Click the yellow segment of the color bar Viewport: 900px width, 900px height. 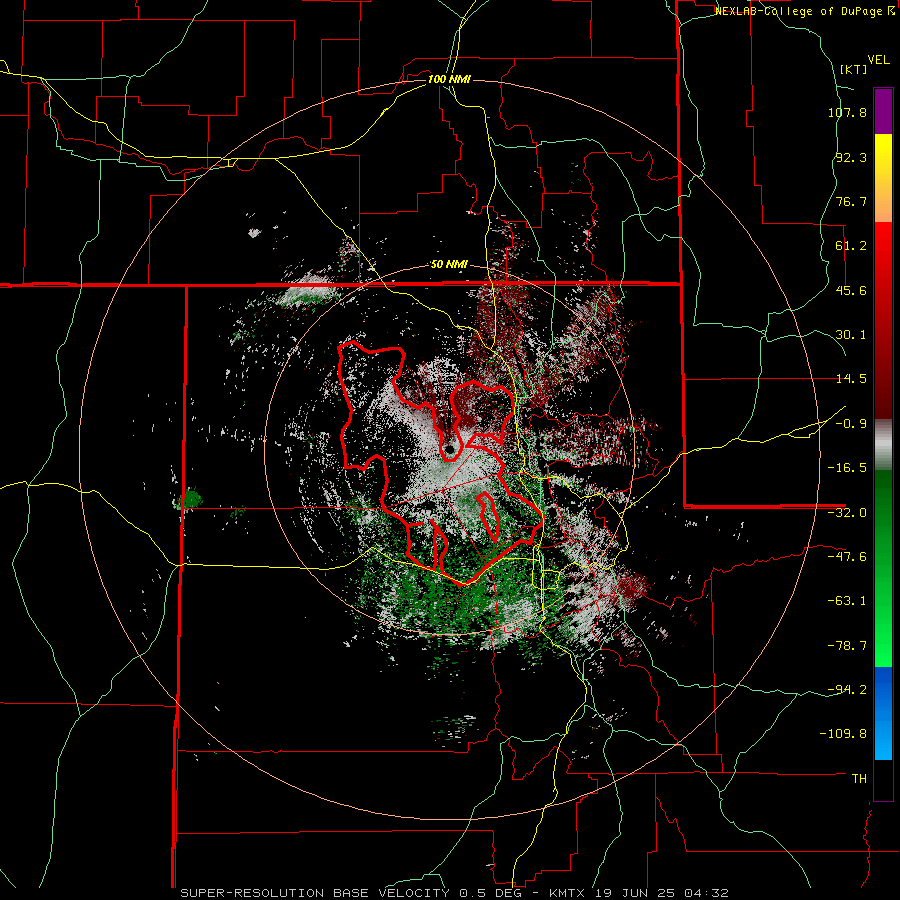tap(883, 156)
